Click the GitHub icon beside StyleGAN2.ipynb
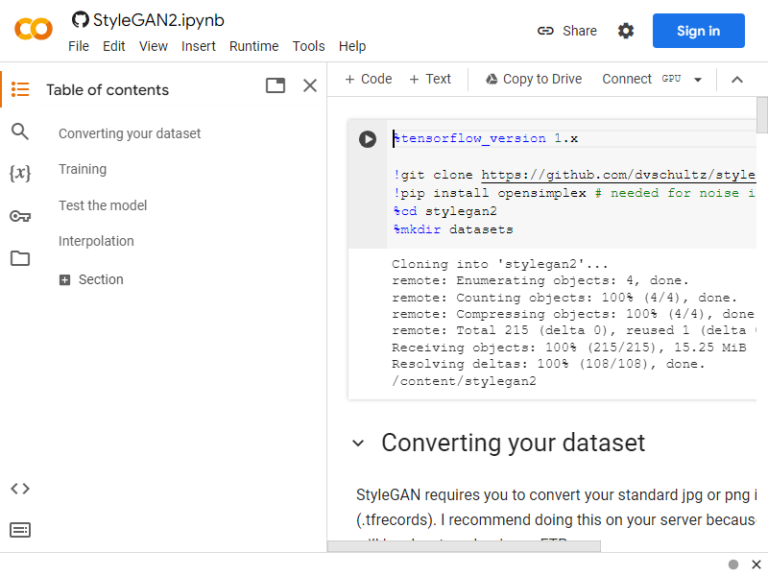Viewport: 768px width, 576px height. click(80, 20)
